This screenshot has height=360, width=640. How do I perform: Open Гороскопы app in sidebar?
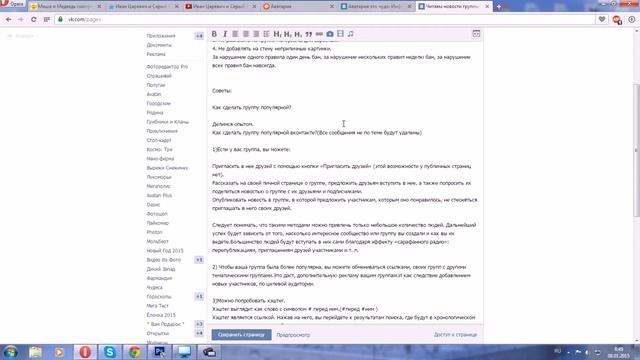pos(159,297)
